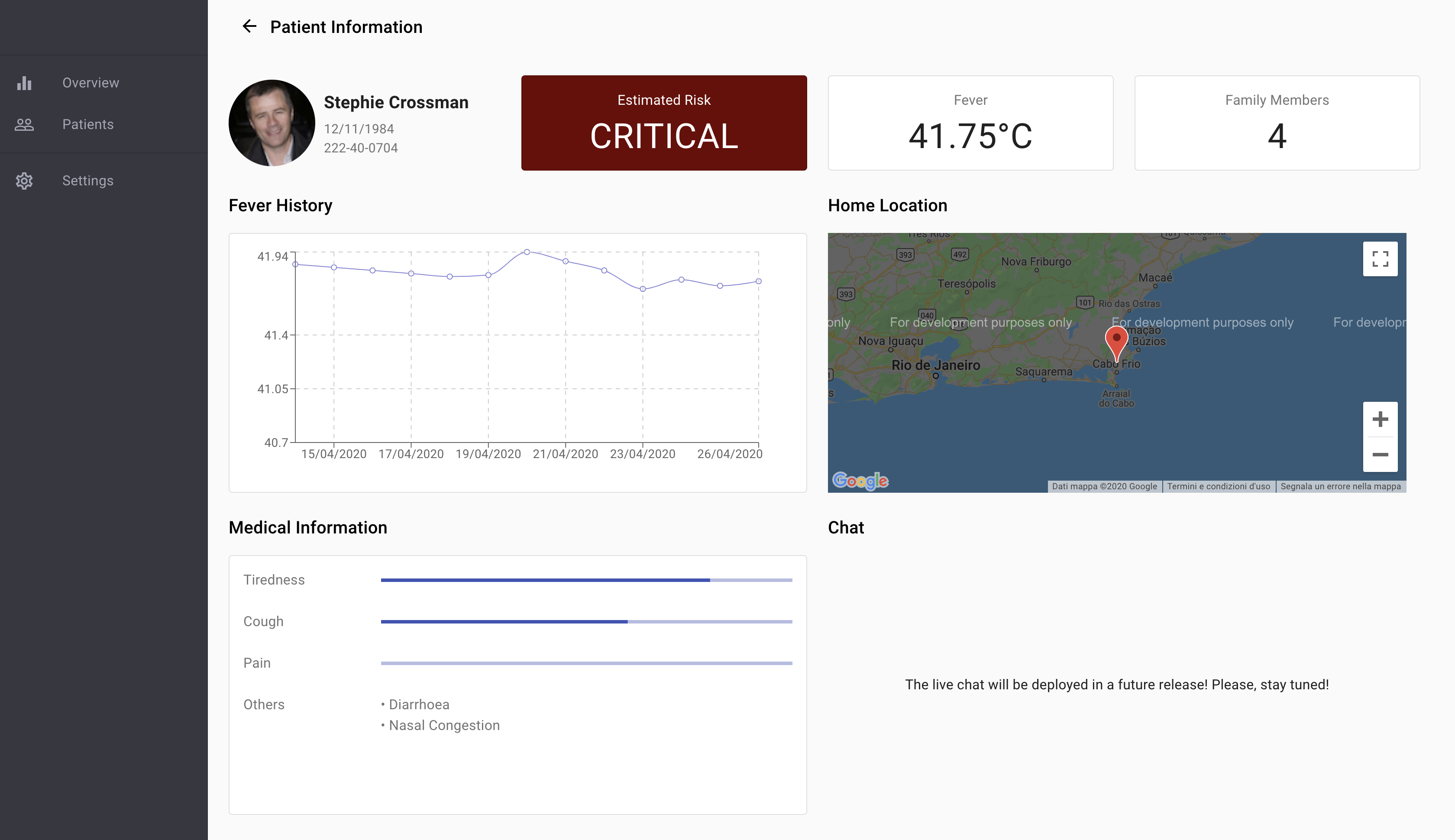This screenshot has height=840, width=1455.
Task: Open the Overview menu item
Action: [91, 83]
